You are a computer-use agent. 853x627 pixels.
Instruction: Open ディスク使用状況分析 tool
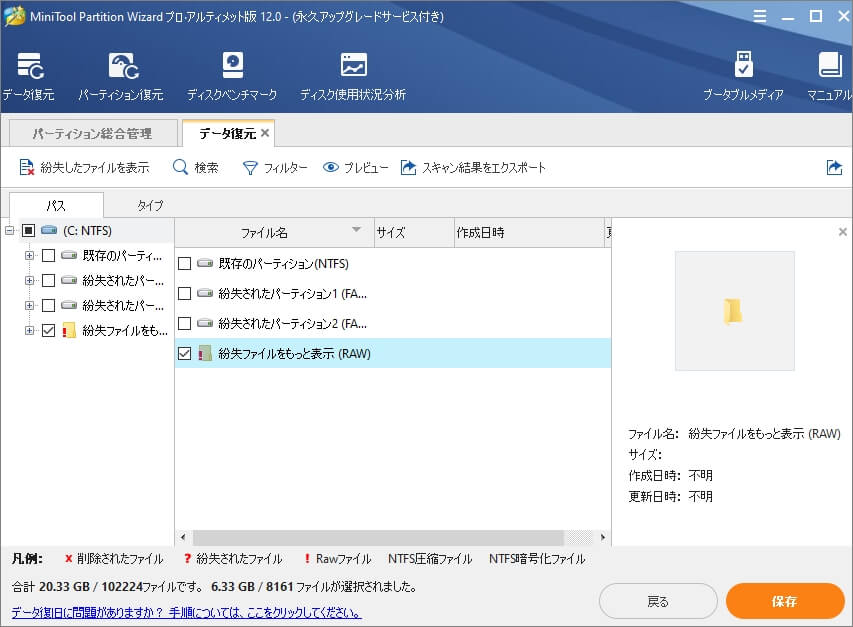tap(353, 76)
